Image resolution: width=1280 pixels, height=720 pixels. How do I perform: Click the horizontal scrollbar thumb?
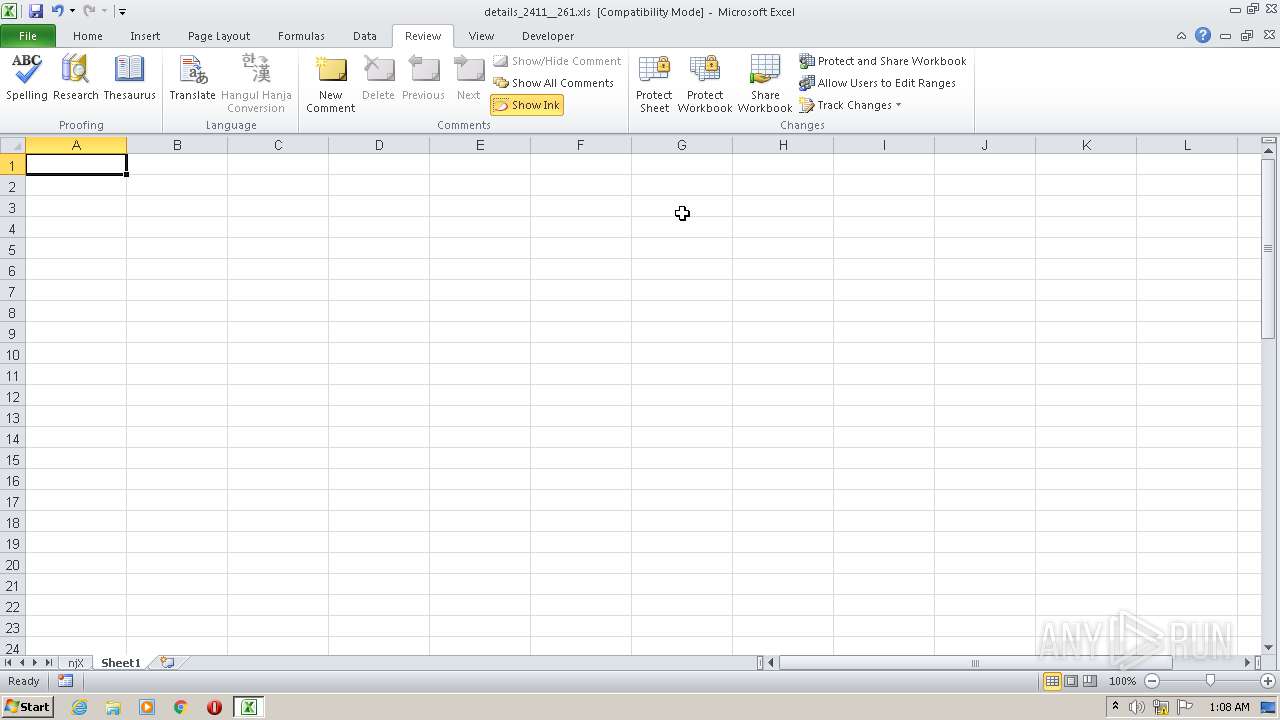pyautogui.click(x=975, y=662)
